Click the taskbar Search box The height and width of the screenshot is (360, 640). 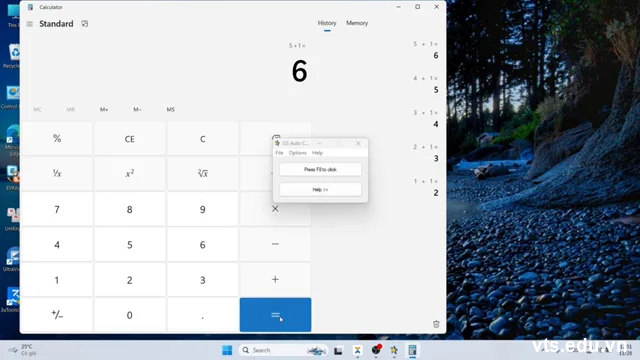[284, 350]
